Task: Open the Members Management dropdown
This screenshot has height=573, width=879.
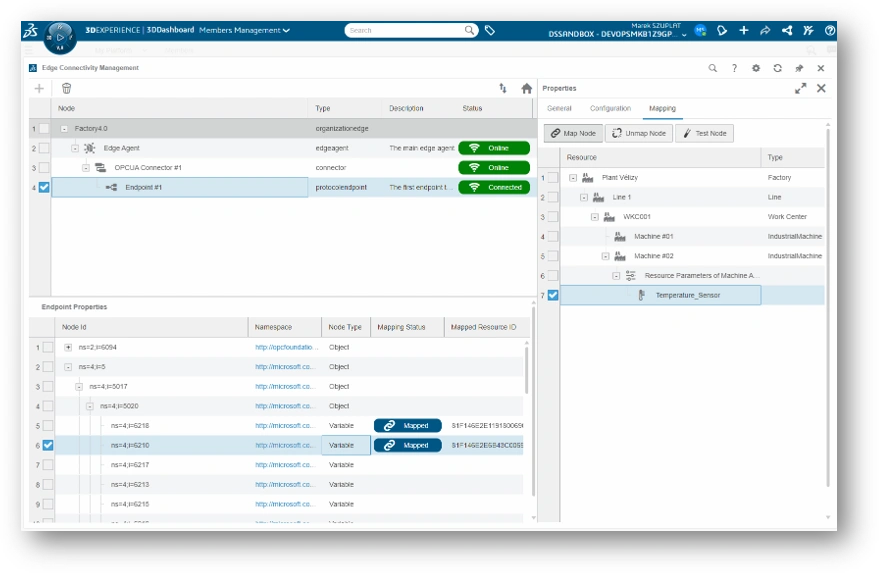Action: click(x=244, y=30)
